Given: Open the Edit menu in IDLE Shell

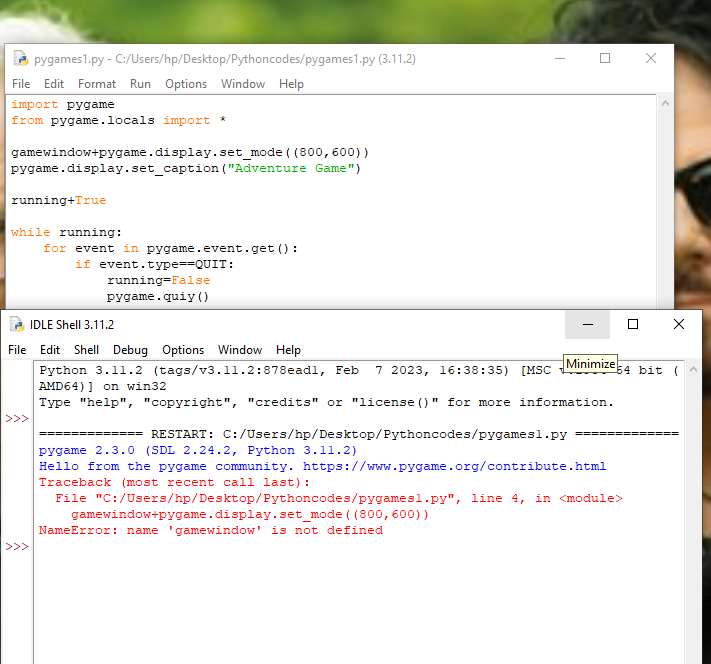Looking at the screenshot, I should (50, 350).
